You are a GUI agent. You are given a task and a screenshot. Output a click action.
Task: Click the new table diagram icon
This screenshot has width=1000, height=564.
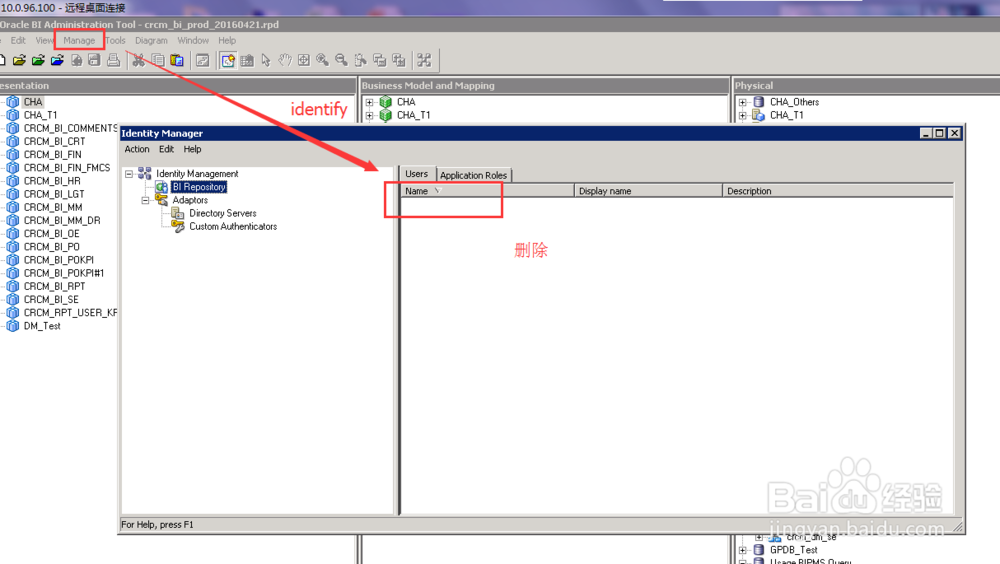click(247, 61)
